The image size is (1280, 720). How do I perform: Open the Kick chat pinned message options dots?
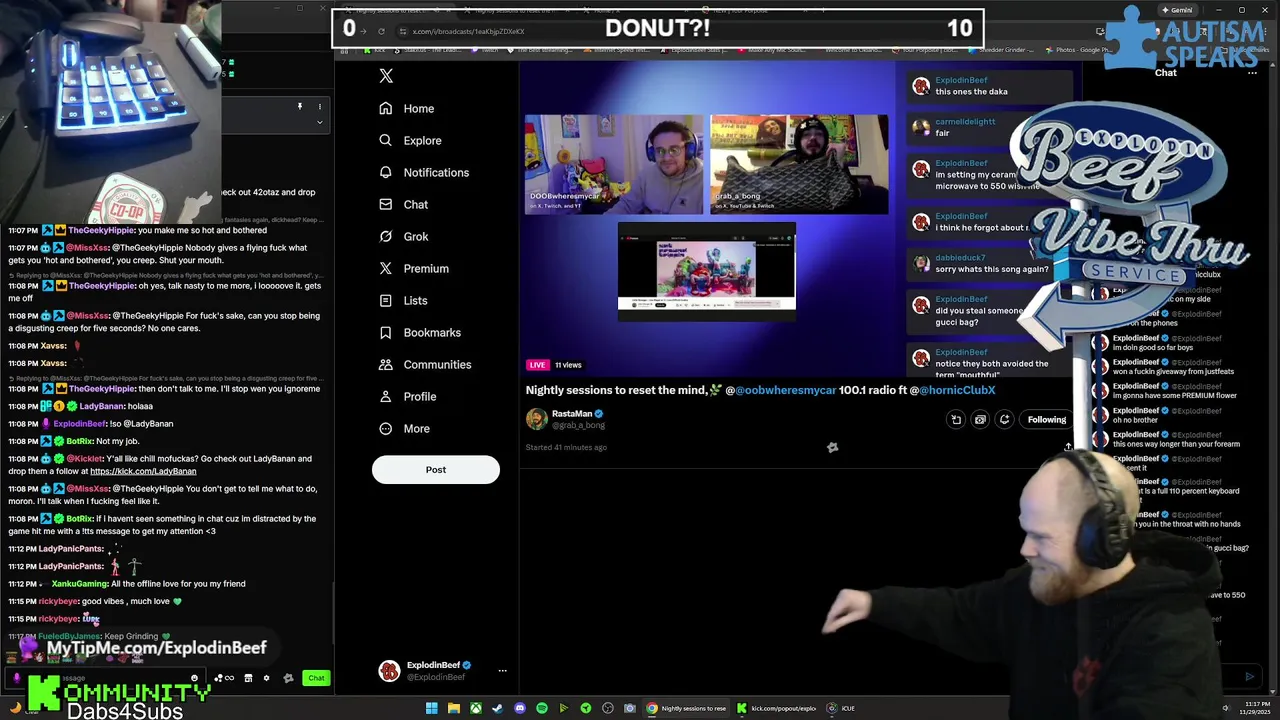pyautogui.click(x=320, y=106)
